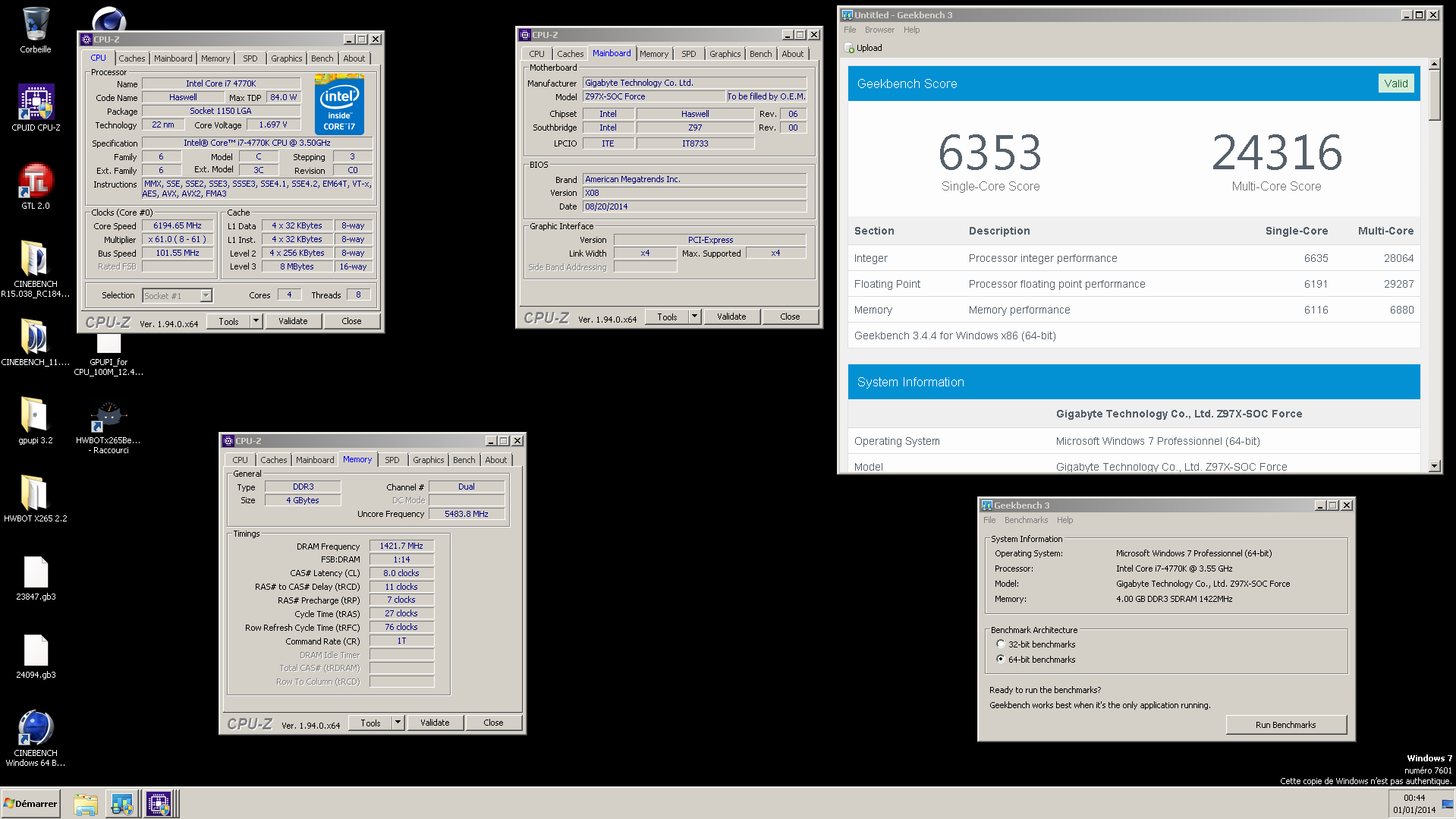Click Close button in Memory window
The width and height of the screenshot is (1456, 819).
[493, 723]
